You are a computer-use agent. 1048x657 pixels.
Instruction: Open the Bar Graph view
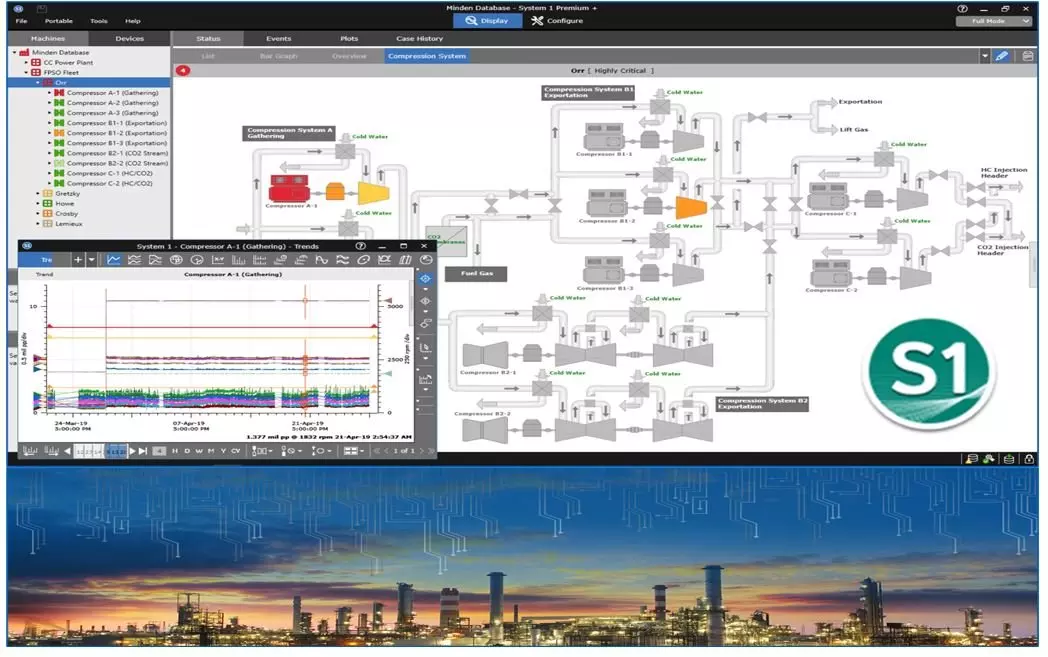coord(278,56)
